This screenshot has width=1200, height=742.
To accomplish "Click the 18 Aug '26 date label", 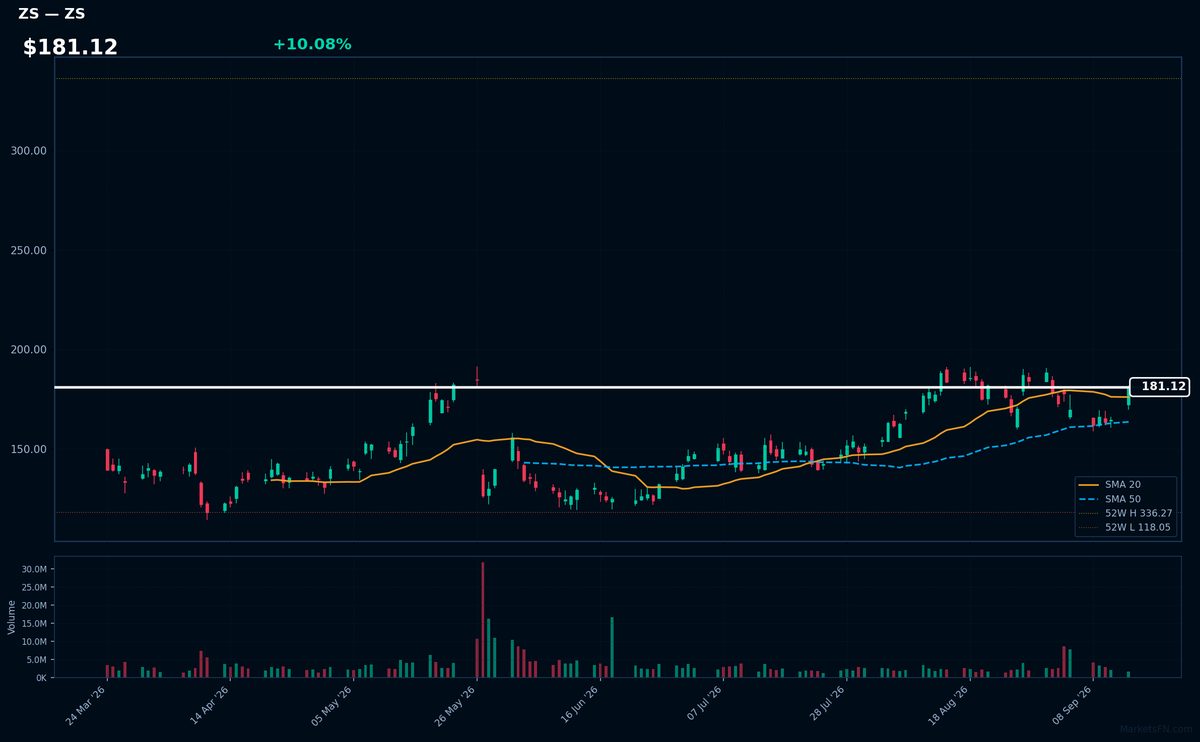I will pyautogui.click(x=949, y=706).
